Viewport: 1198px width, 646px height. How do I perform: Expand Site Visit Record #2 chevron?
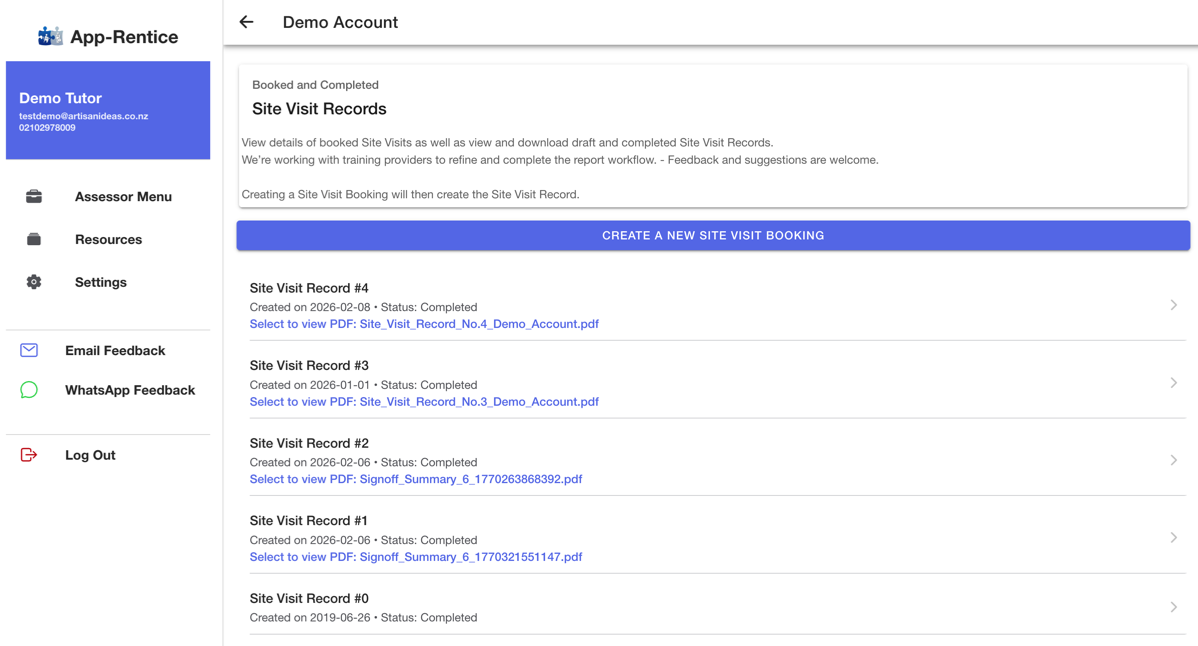(1174, 460)
